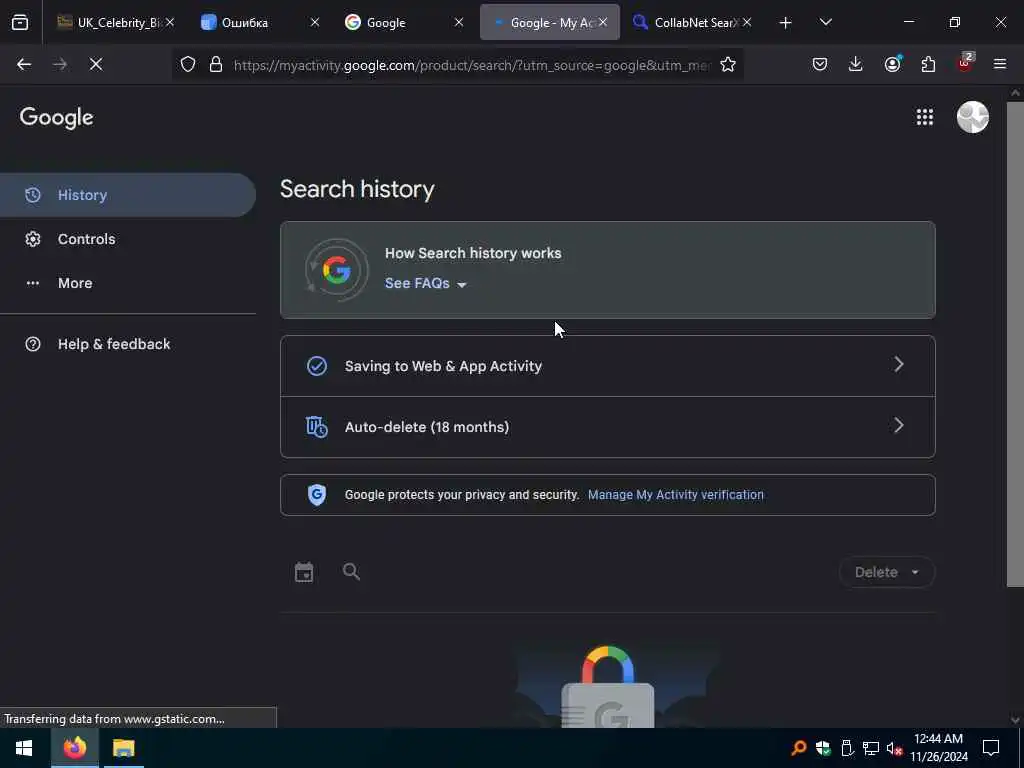Click orange magnifier tray icon
The width and height of the screenshot is (1024, 768).
pyautogui.click(x=799, y=748)
